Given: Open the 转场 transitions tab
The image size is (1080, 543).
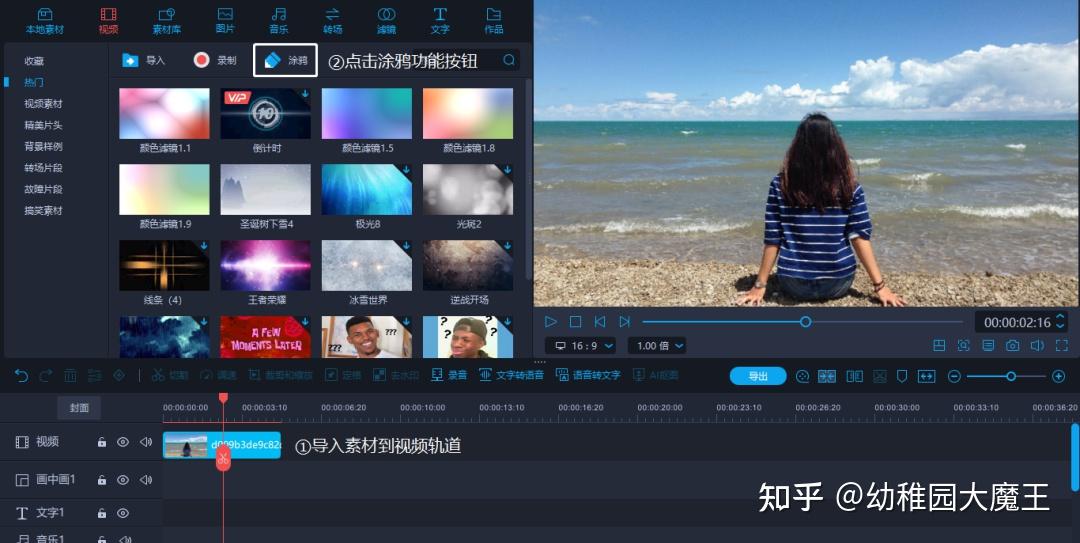Looking at the screenshot, I should 333,21.
